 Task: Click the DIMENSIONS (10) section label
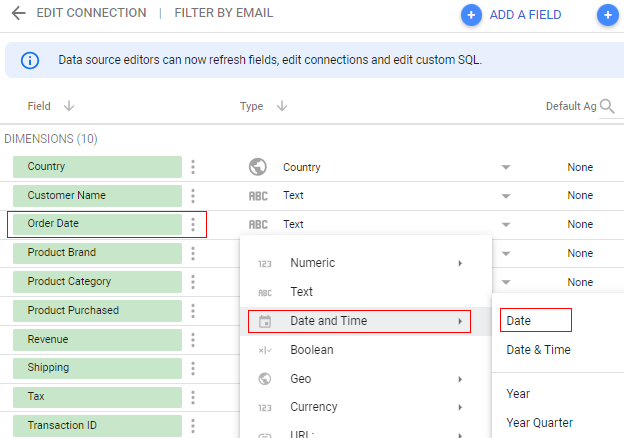pos(51,139)
